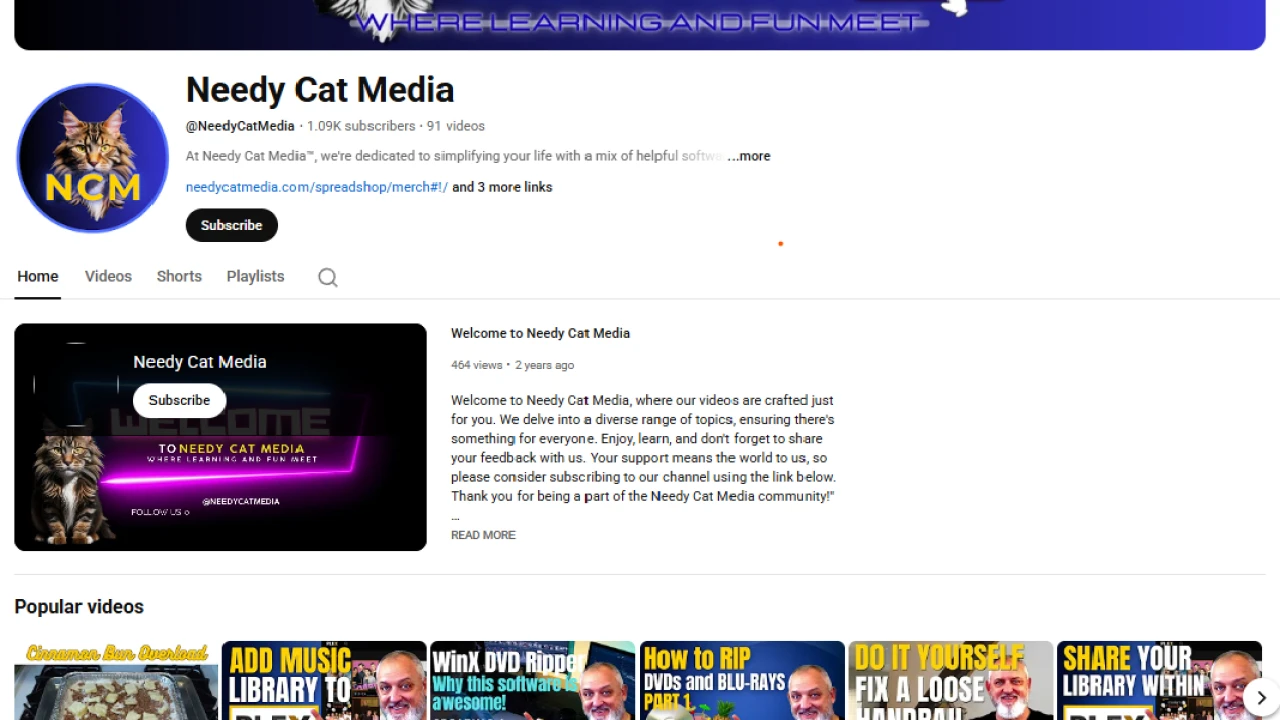The height and width of the screenshot is (720, 1280).
Task: Switch to the Home tab
Action: pyautogui.click(x=38, y=276)
